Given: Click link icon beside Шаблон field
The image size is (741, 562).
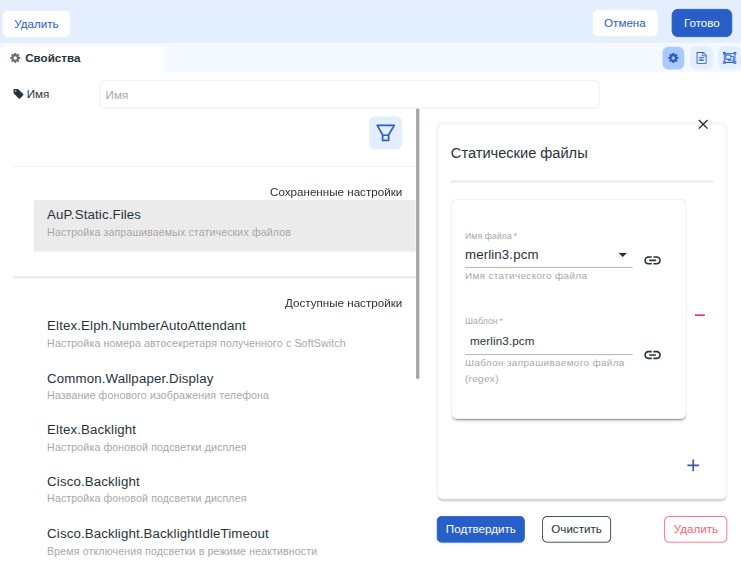Looking at the screenshot, I should tap(652, 355).
